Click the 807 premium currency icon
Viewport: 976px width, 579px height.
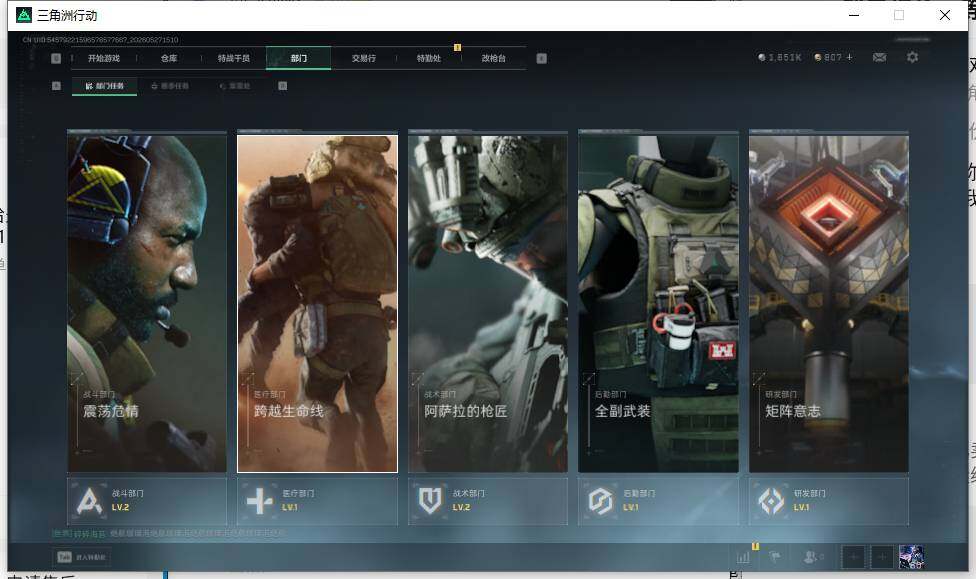click(818, 57)
